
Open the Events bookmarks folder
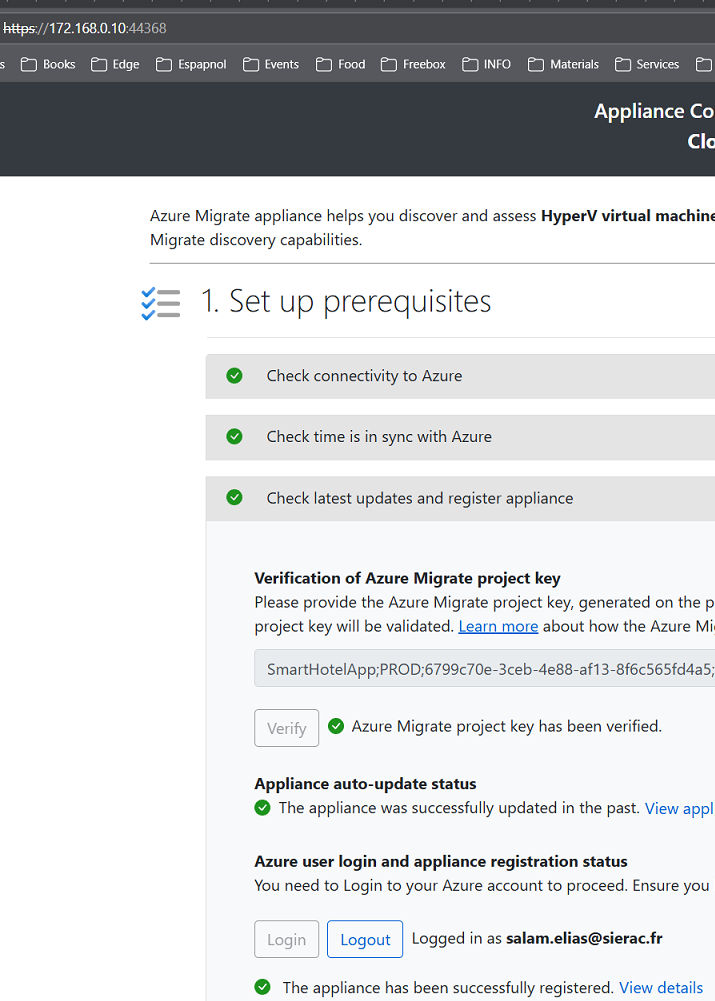point(271,64)
